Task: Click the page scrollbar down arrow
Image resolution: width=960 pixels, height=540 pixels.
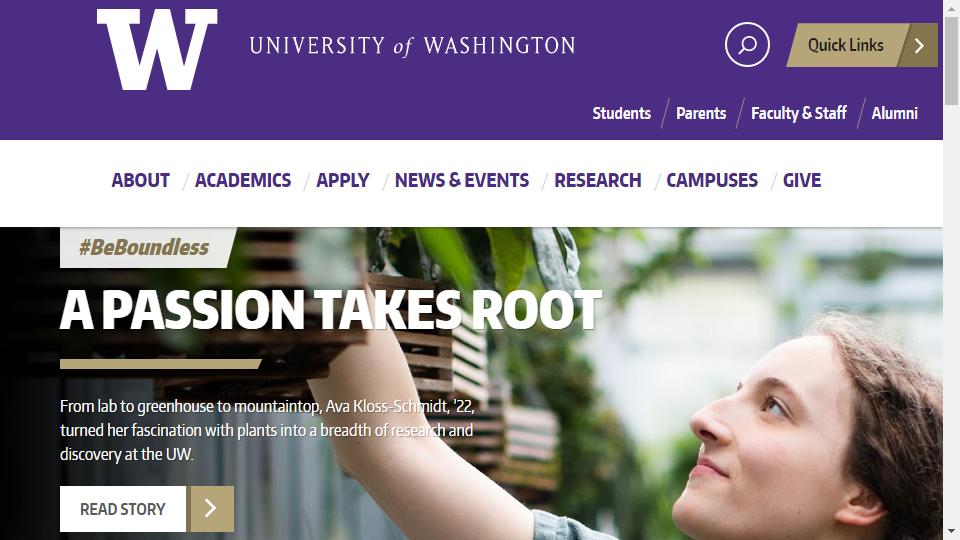Action: [951, 531]
